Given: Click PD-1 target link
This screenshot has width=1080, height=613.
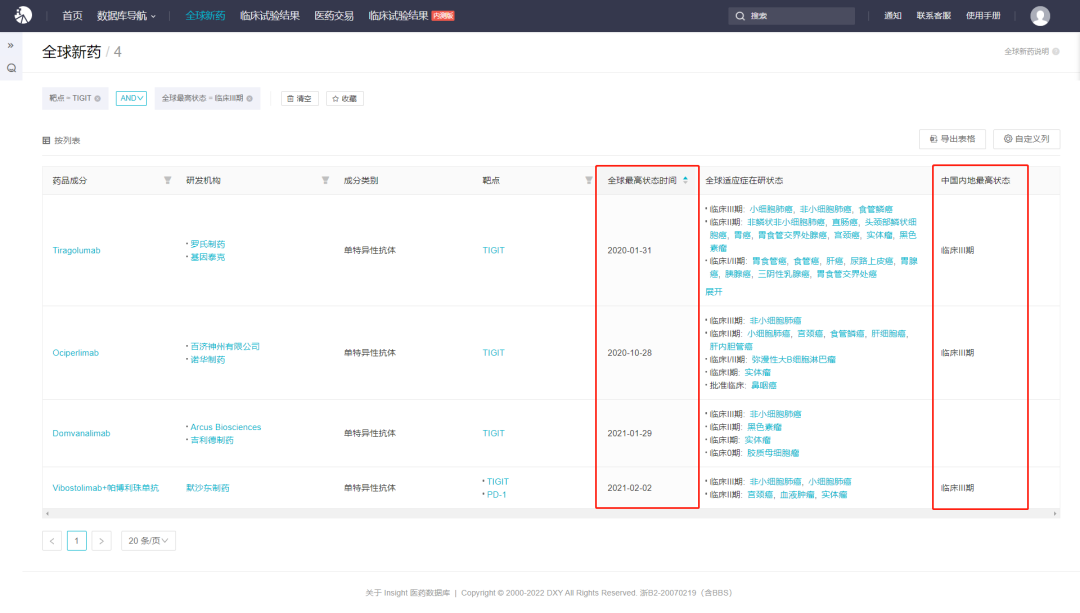Looking at the screenshot, I should (x=497, y=495).
